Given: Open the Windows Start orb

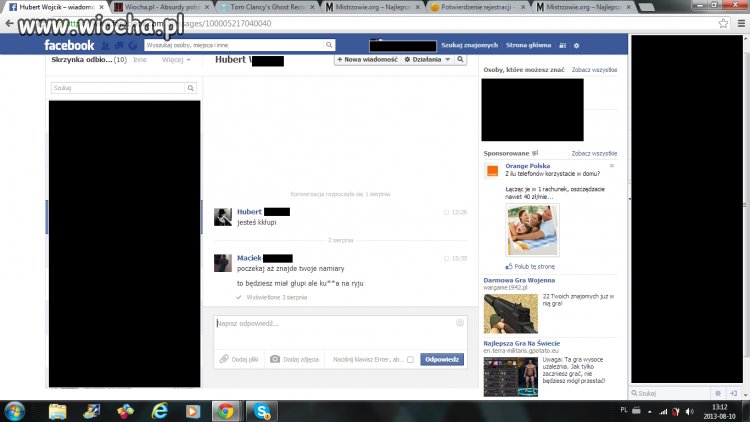Looking at the screenshot, I should click(14, 411).
